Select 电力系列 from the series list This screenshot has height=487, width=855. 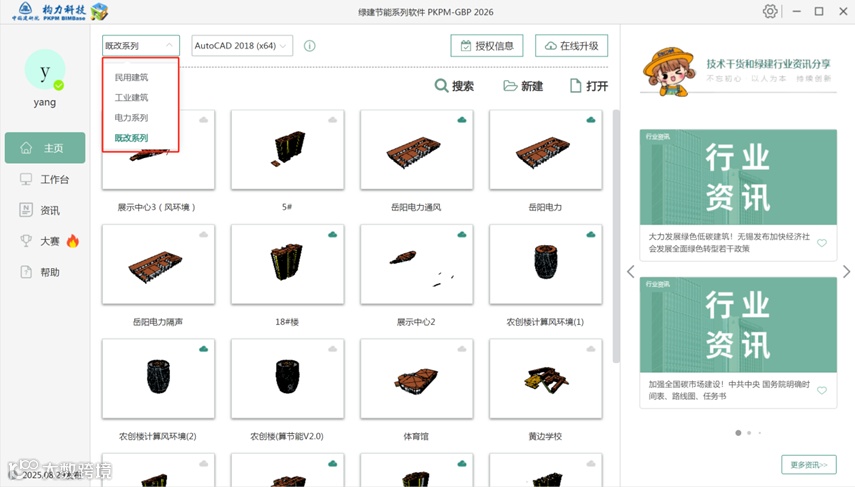[x=131, y=117]
